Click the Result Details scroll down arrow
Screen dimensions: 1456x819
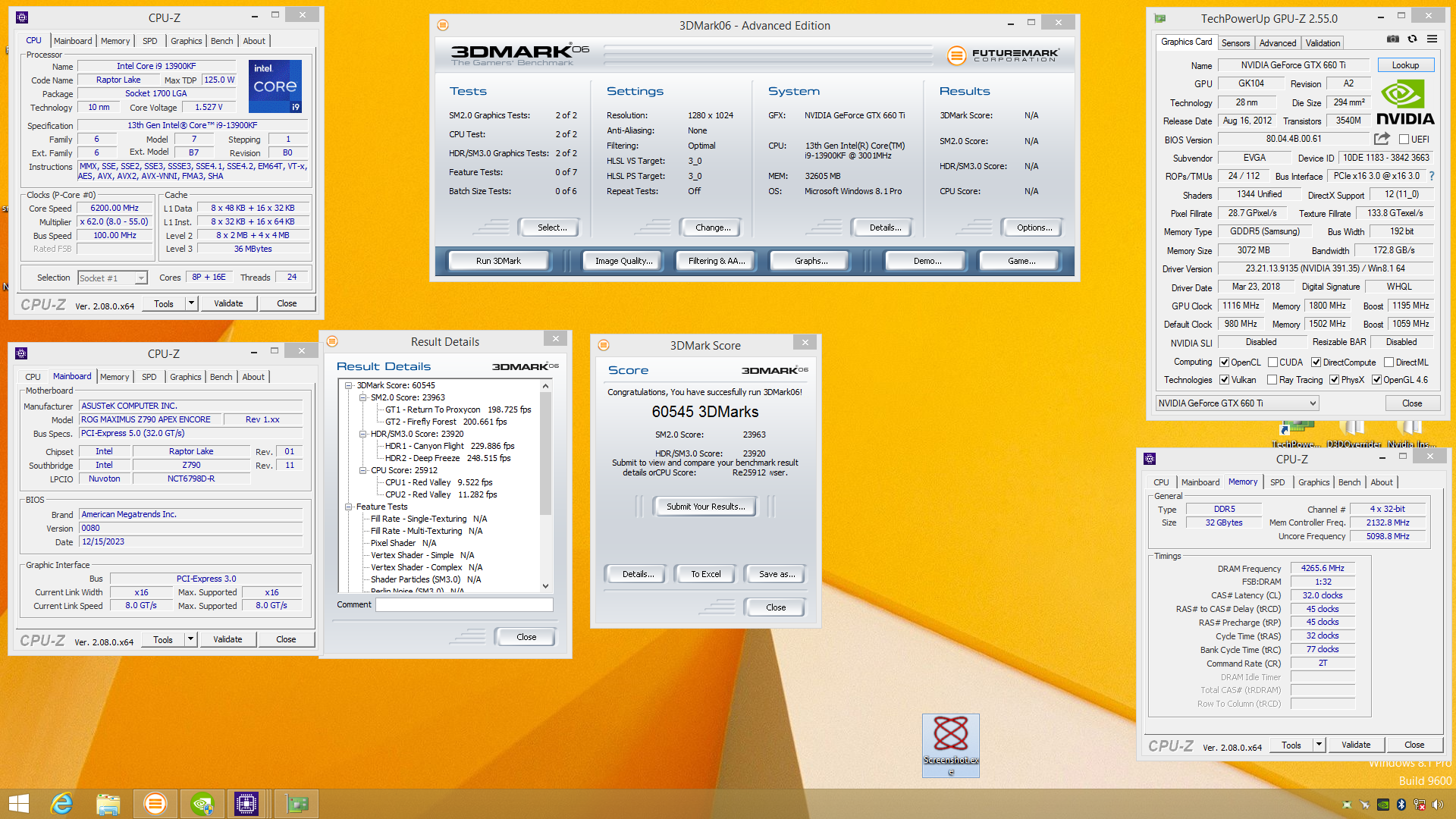pos(545,585)
